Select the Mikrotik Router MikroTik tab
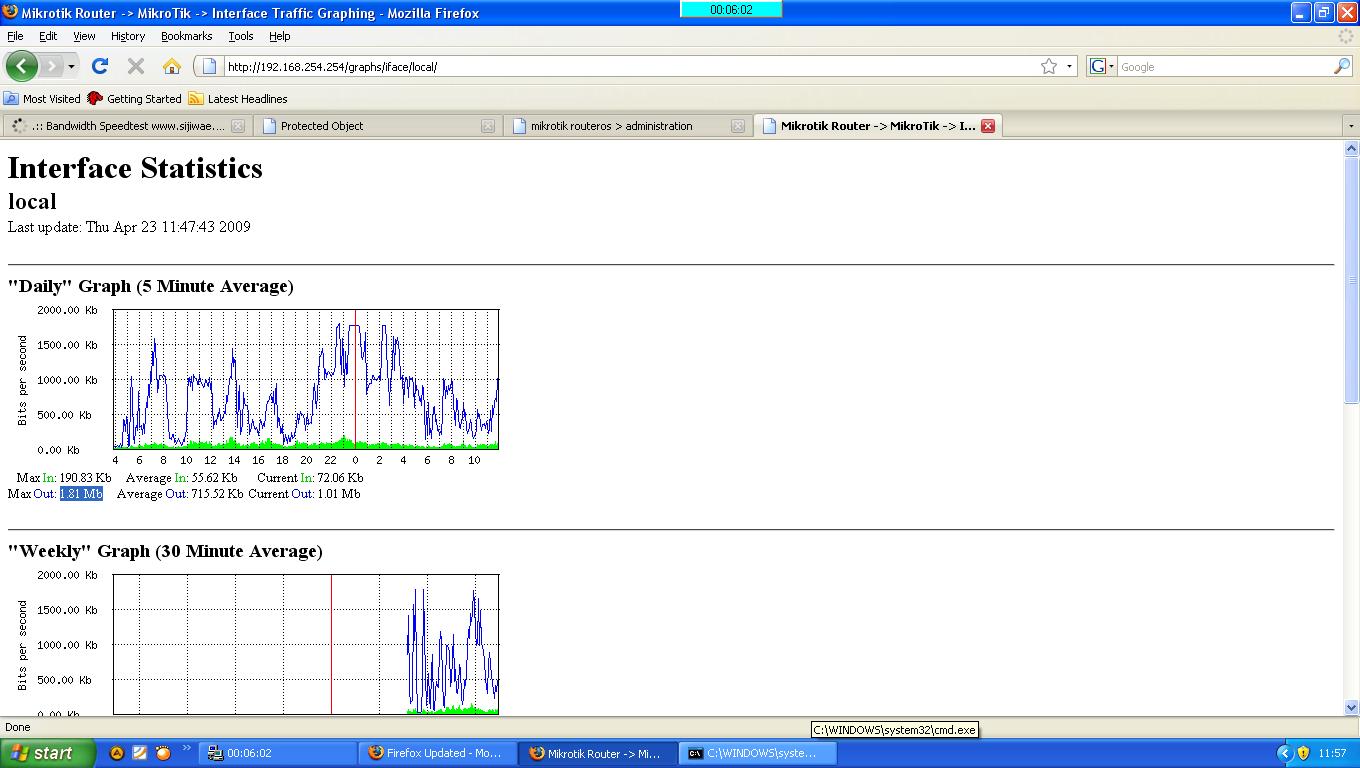The width and height of the screenshot is (1360, 768). pos(877,126)
